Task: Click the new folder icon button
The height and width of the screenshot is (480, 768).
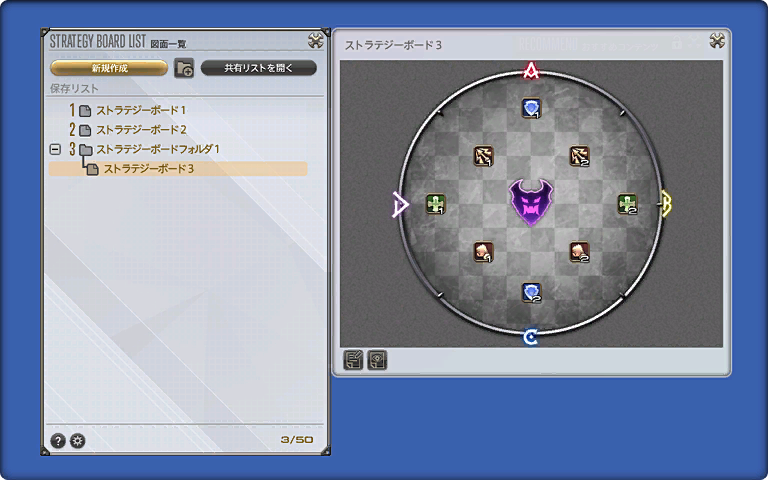Action: 184,68
